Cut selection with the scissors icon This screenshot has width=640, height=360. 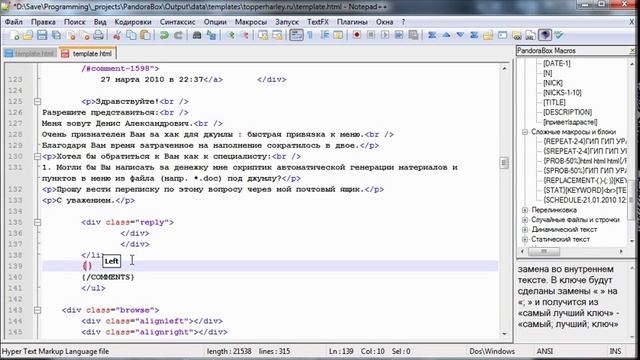click(117, 36)
